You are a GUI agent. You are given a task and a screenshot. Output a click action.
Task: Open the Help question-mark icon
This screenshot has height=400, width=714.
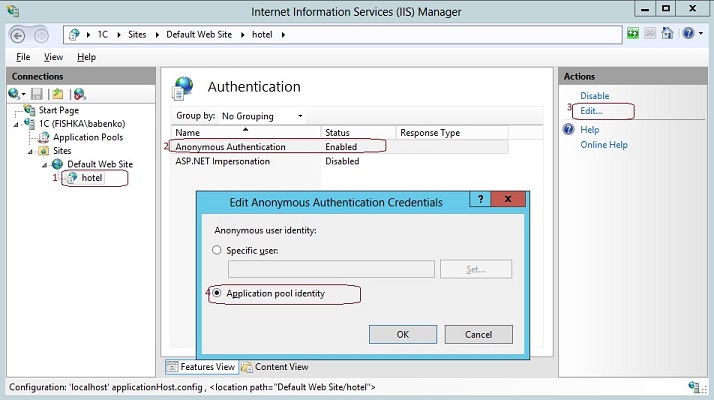688,33
